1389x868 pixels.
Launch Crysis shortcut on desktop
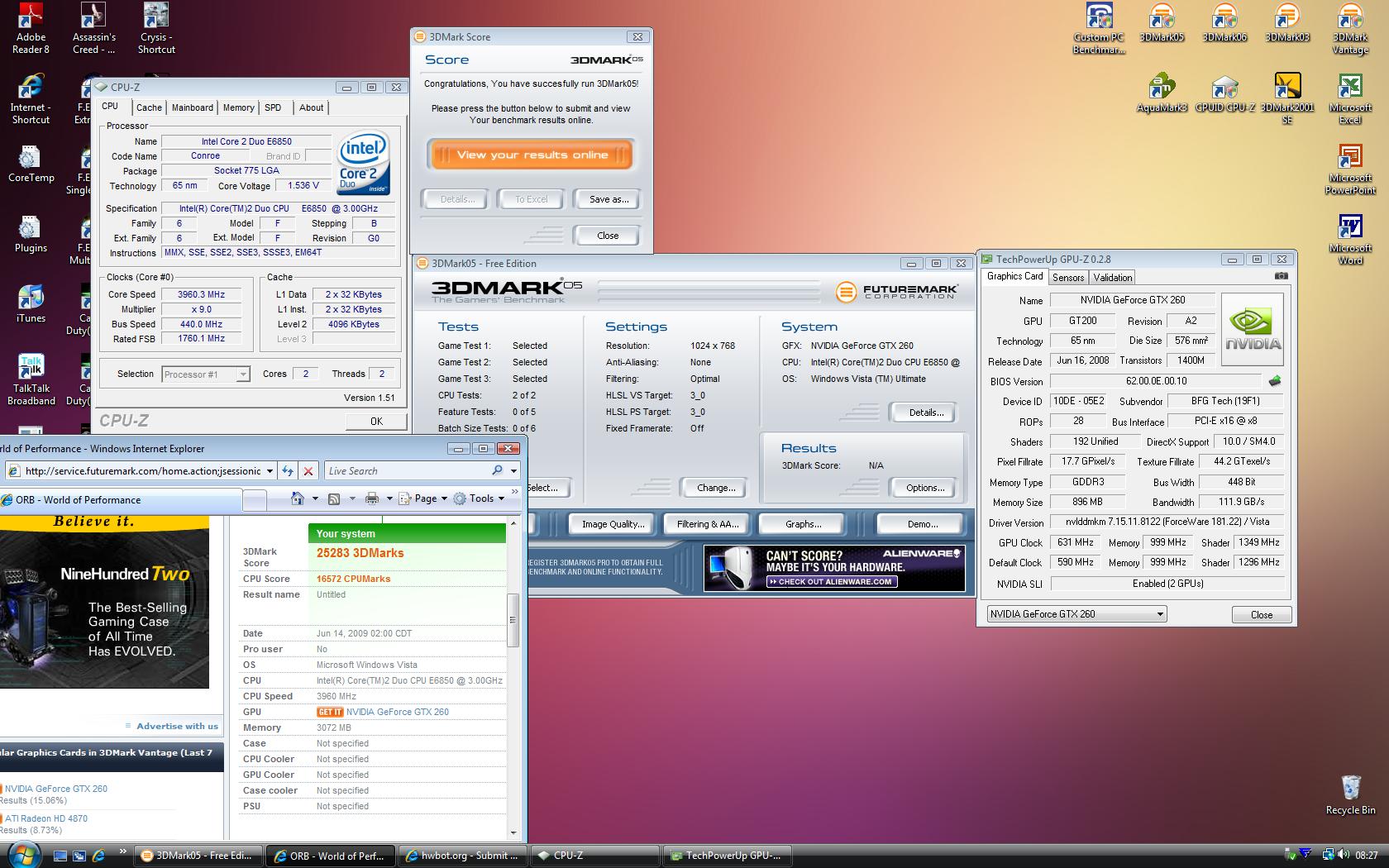[x=156, y=28]
